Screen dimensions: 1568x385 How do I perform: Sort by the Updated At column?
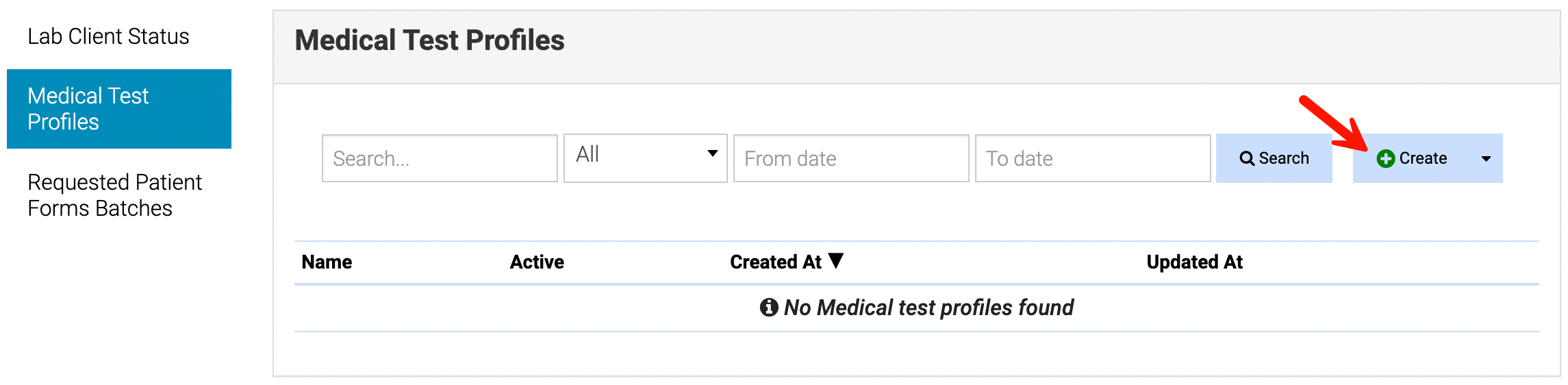click(x=1194, y=262)
